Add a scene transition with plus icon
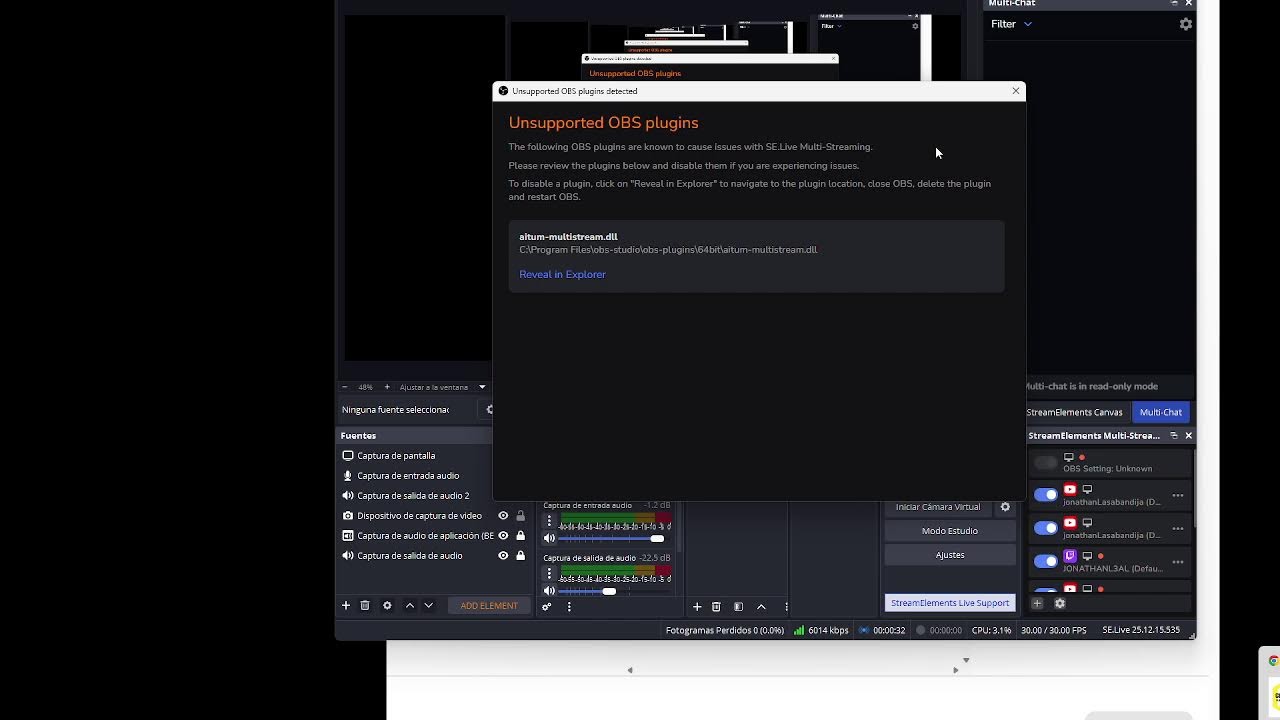 697,607
